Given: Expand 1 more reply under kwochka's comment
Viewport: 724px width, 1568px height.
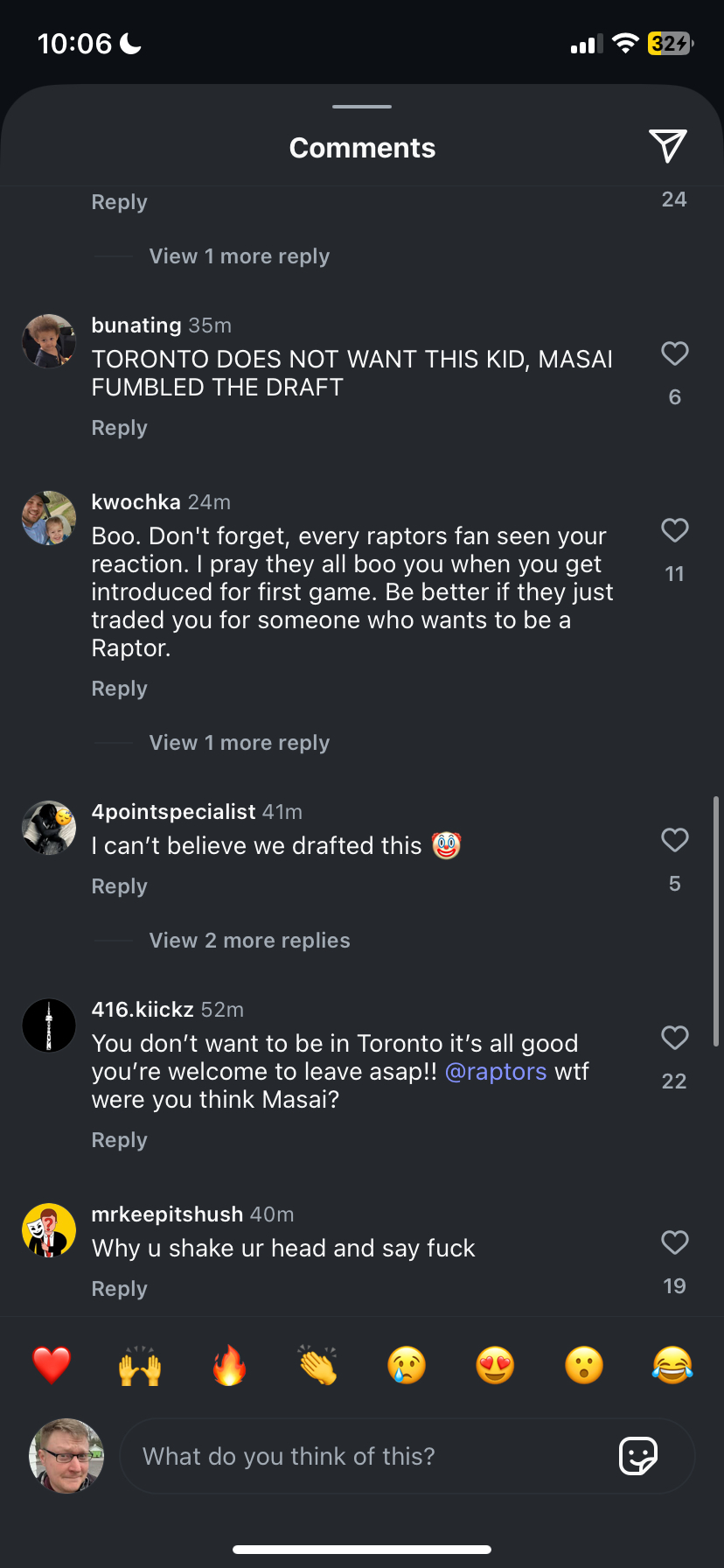Looking at the screenshot, I should coord(239,743).
